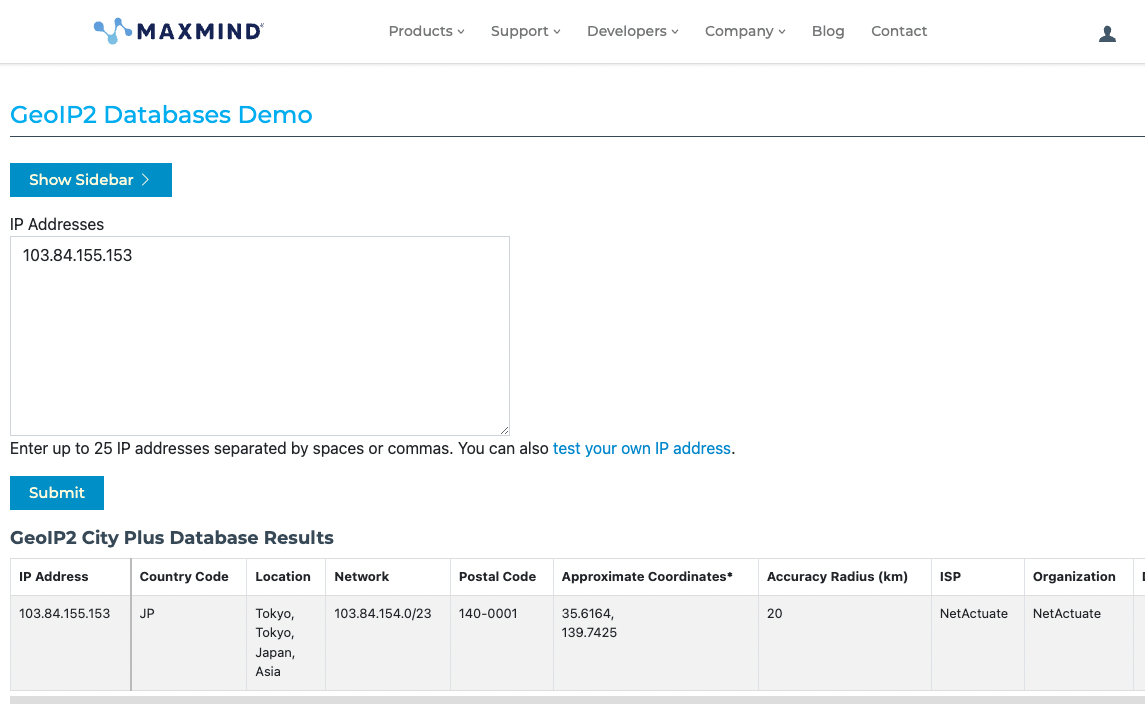Screen dimensions: 1145x704
Task: Expand the Support dropdown menu
Action: coord(526,31)
